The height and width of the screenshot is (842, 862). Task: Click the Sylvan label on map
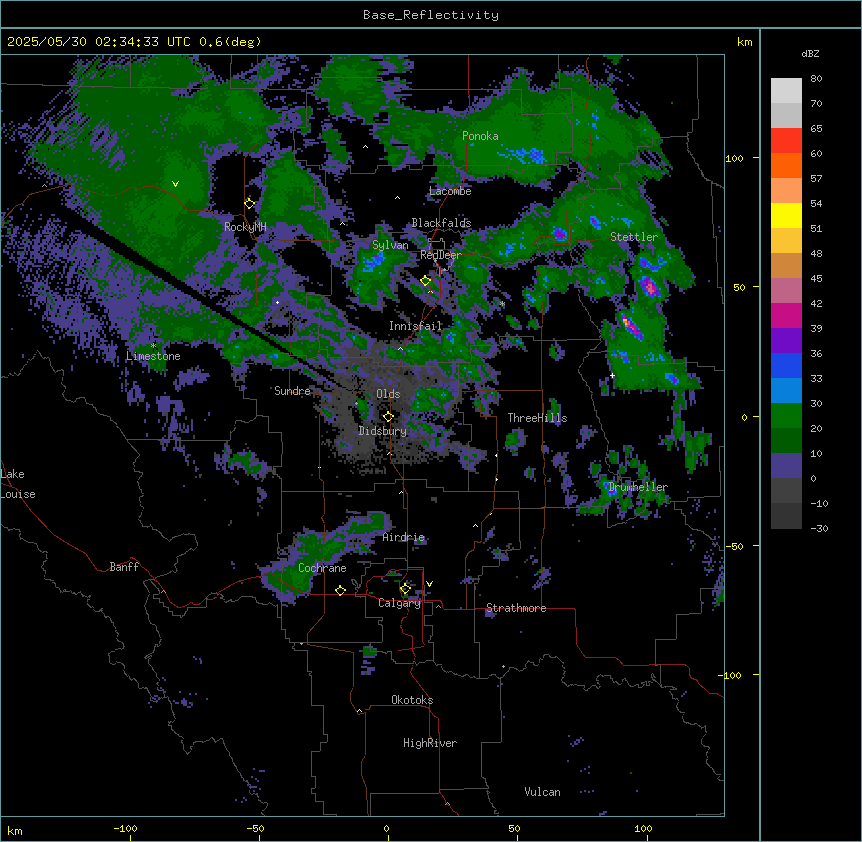pyautogui.click(x=390, y=245)
